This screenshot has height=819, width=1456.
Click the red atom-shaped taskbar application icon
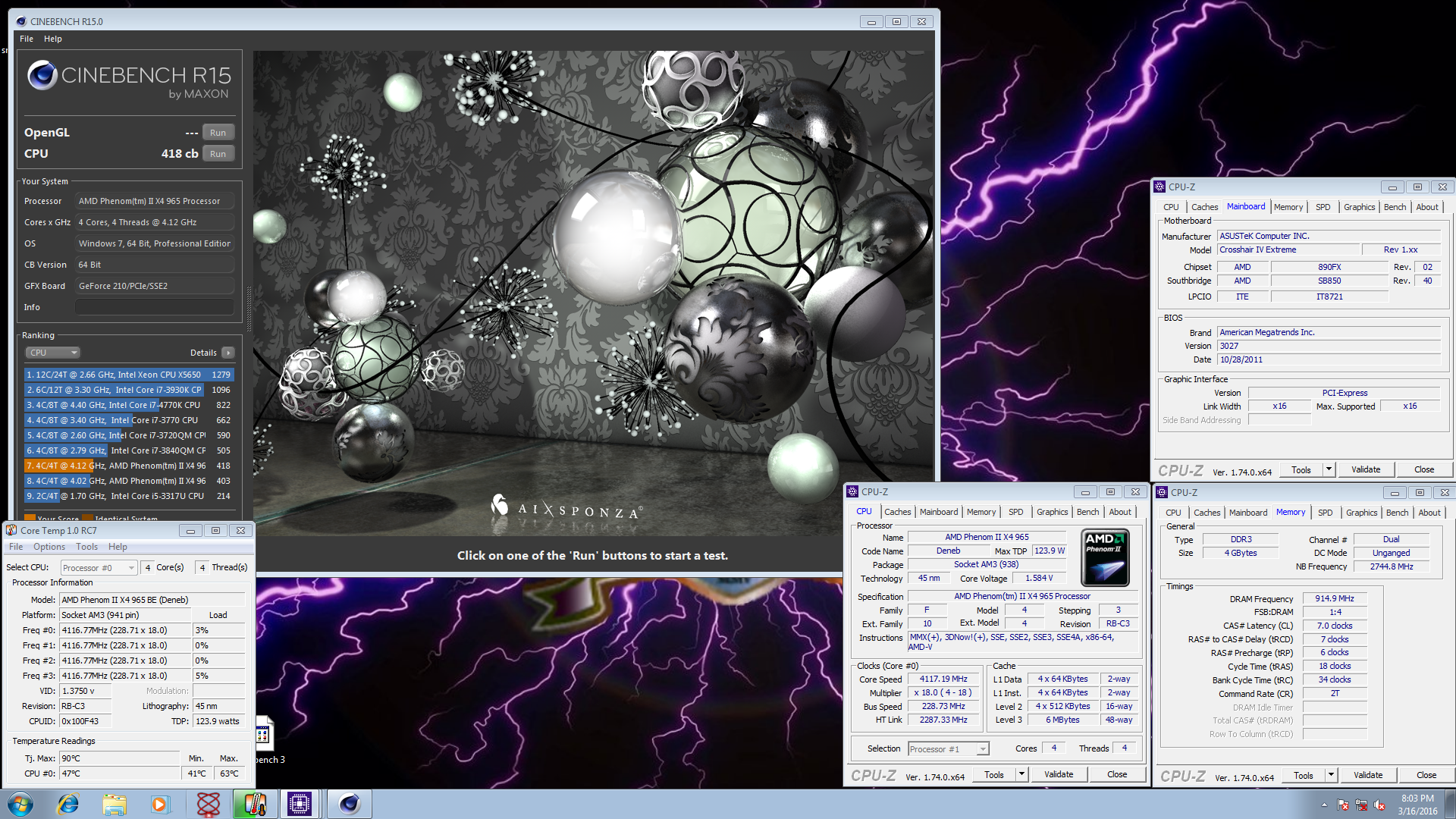point(208,804)
